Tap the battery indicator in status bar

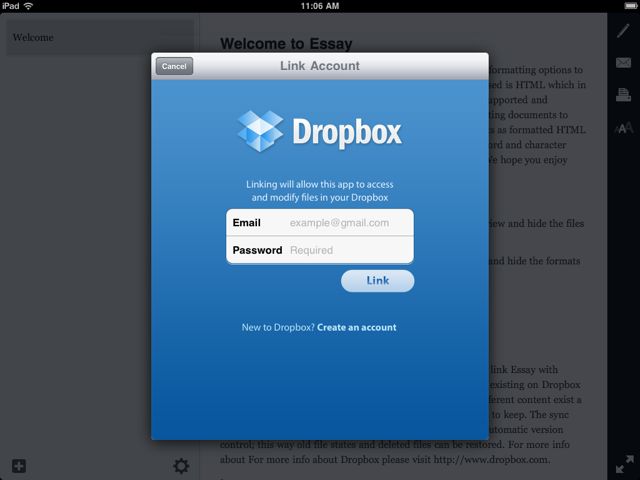tap(630, 6)
